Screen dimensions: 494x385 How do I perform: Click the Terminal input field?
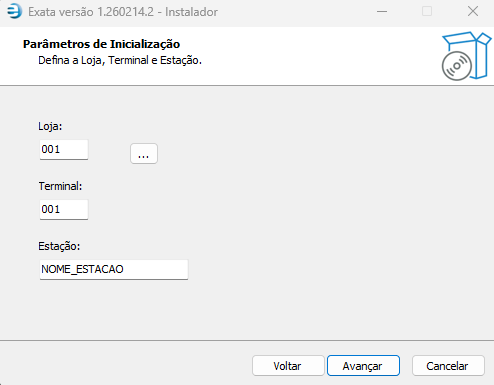click(64, 209)
